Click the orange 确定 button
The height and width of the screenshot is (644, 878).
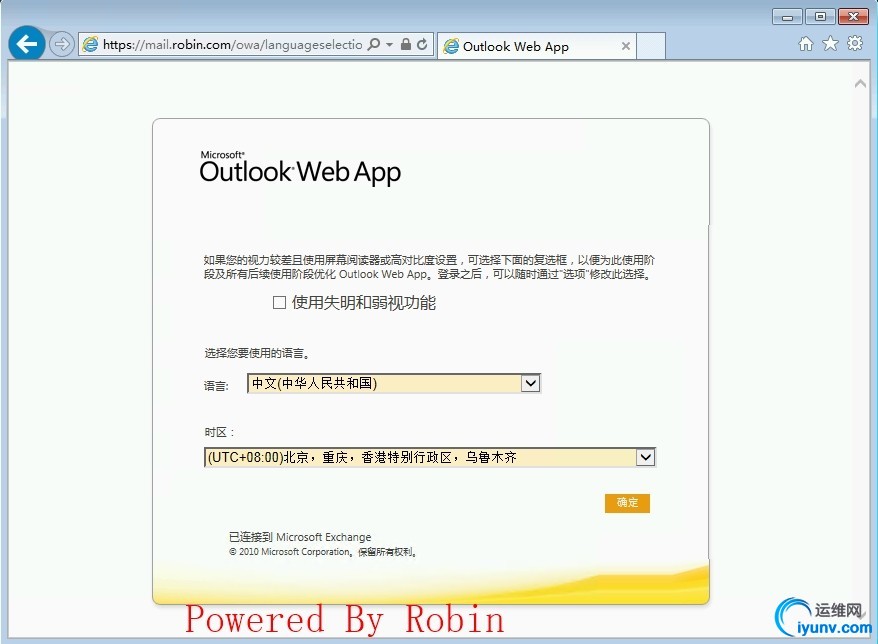(x=627, y=503)
